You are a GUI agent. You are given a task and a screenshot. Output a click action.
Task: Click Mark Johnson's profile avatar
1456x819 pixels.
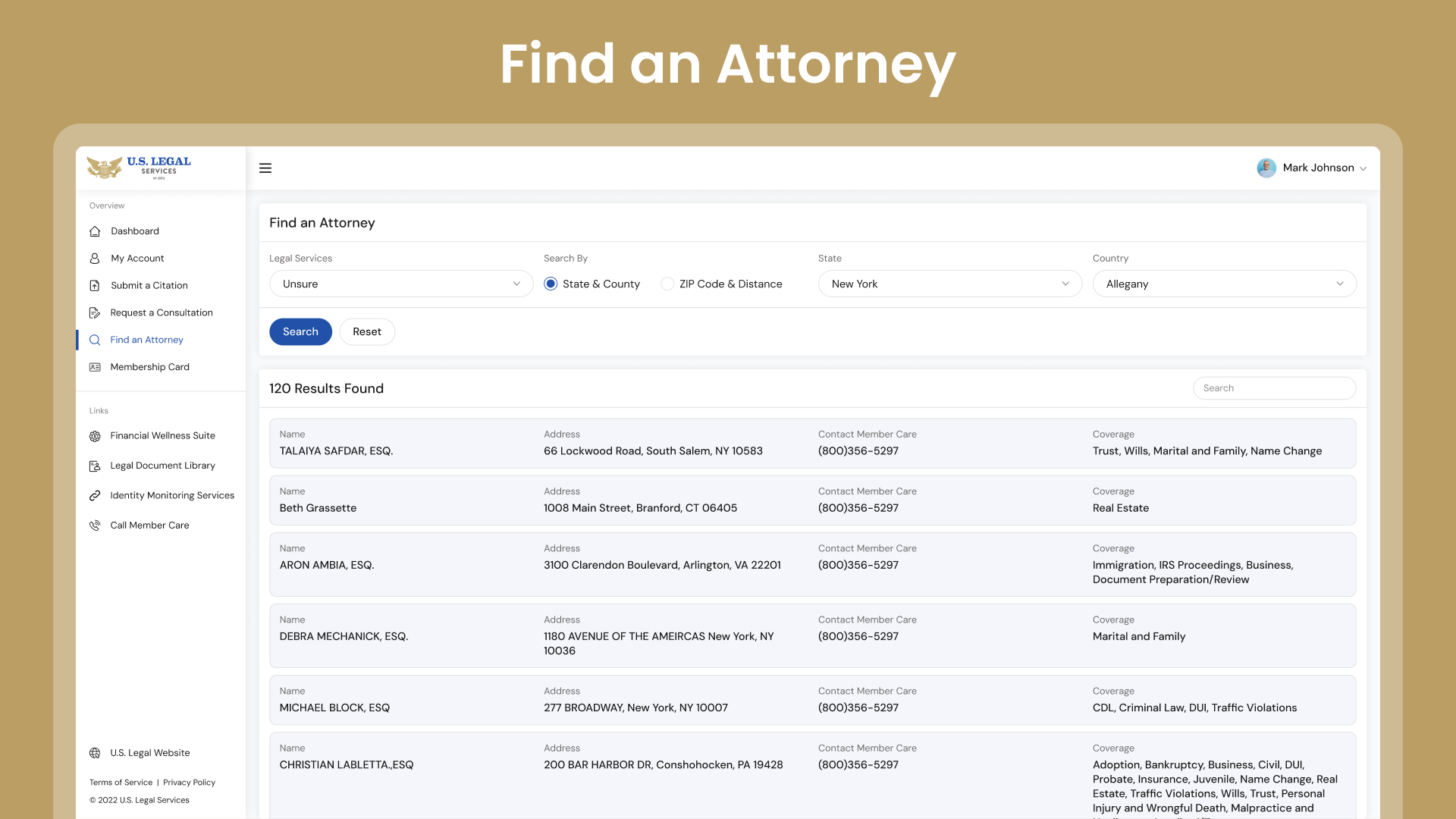click(x=1266, y=168)
